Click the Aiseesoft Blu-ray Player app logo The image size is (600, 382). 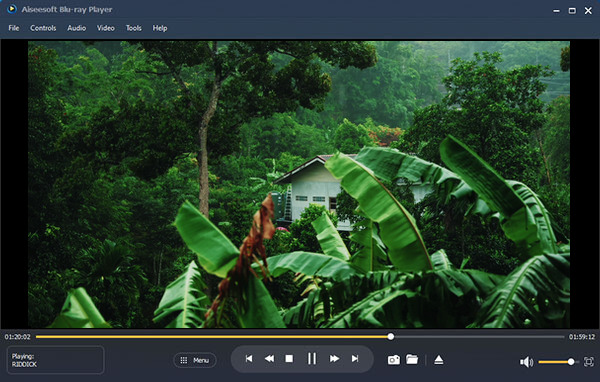[x=12, y=9]
